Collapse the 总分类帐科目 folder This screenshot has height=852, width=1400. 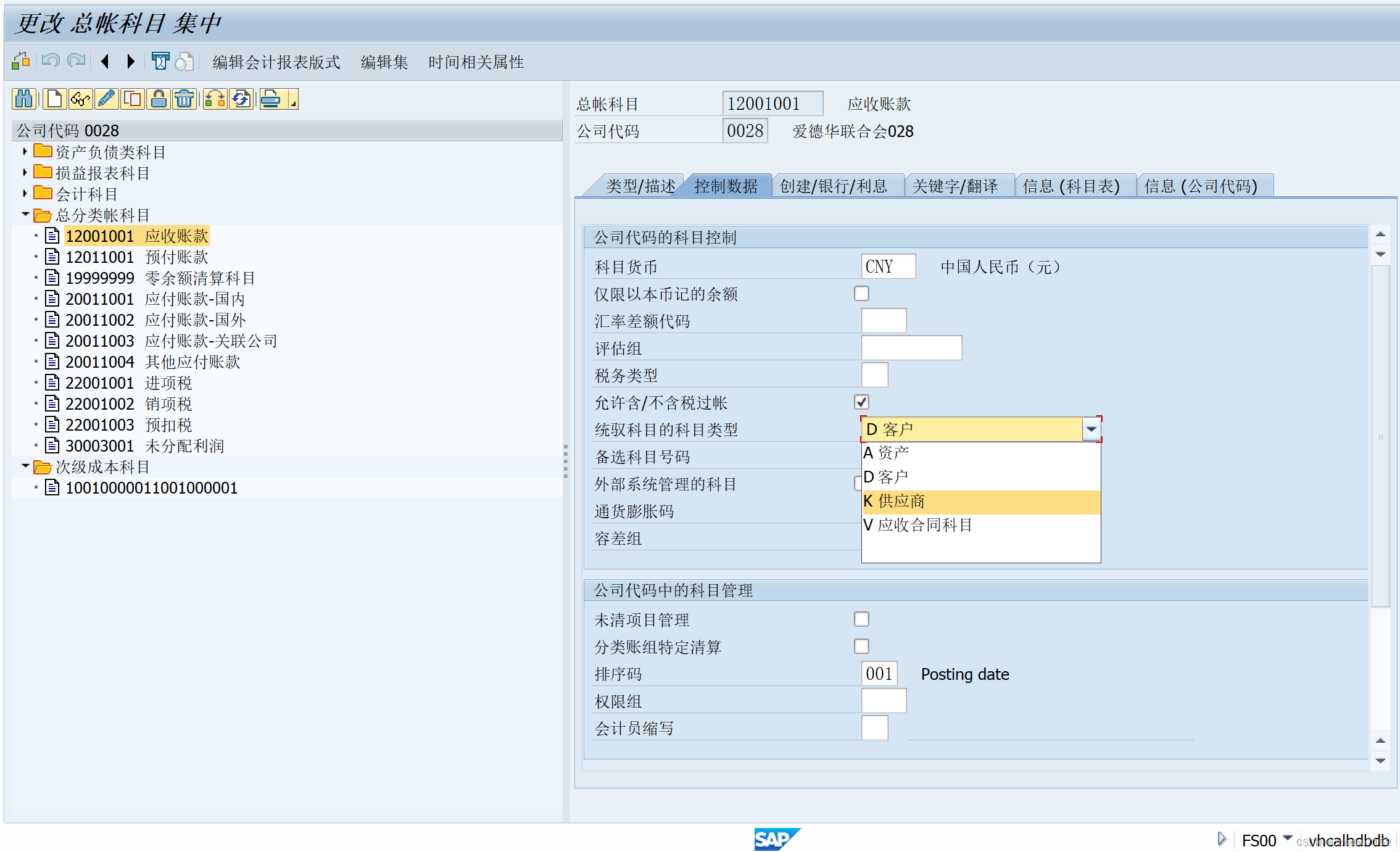point(25,215)
